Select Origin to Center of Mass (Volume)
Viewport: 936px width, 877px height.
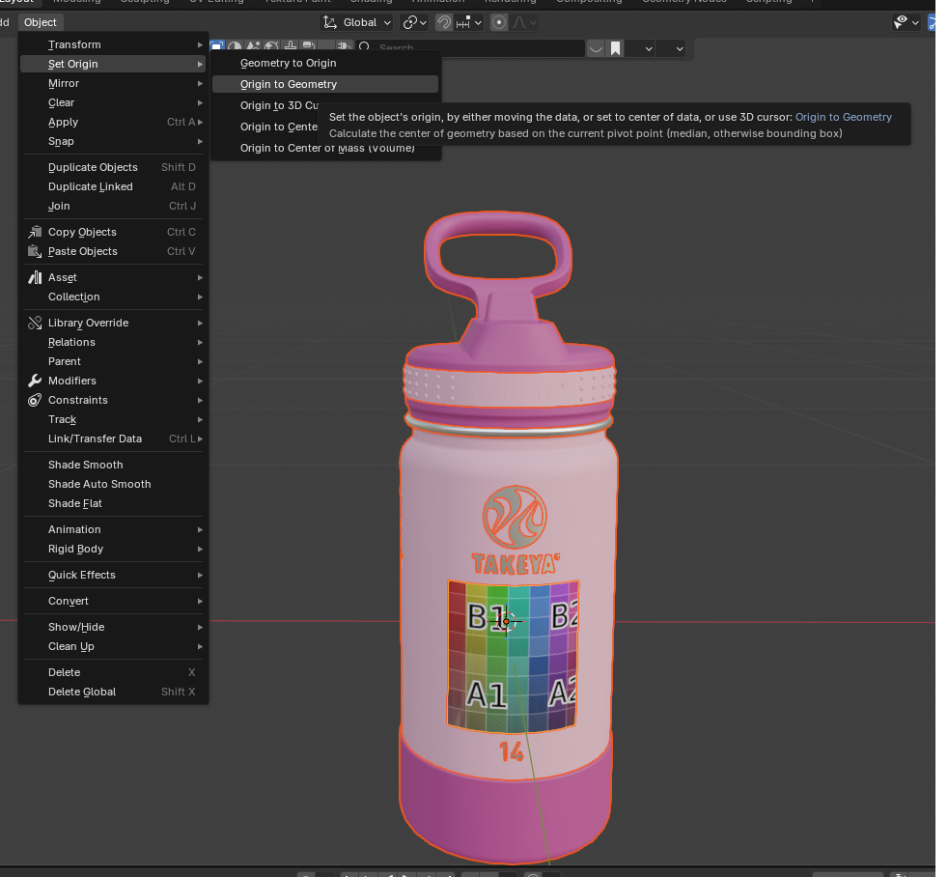point(325,148)
